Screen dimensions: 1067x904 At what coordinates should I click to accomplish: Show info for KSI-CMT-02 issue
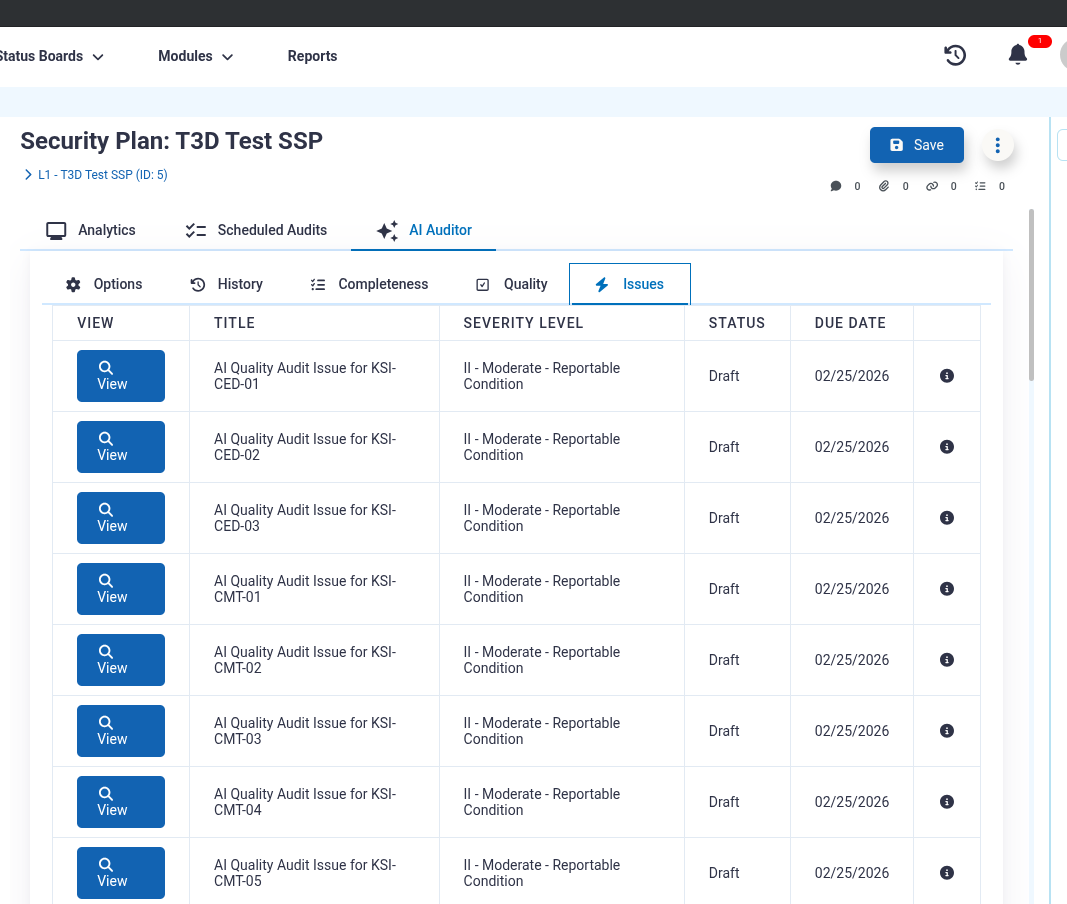coord(947,660)
